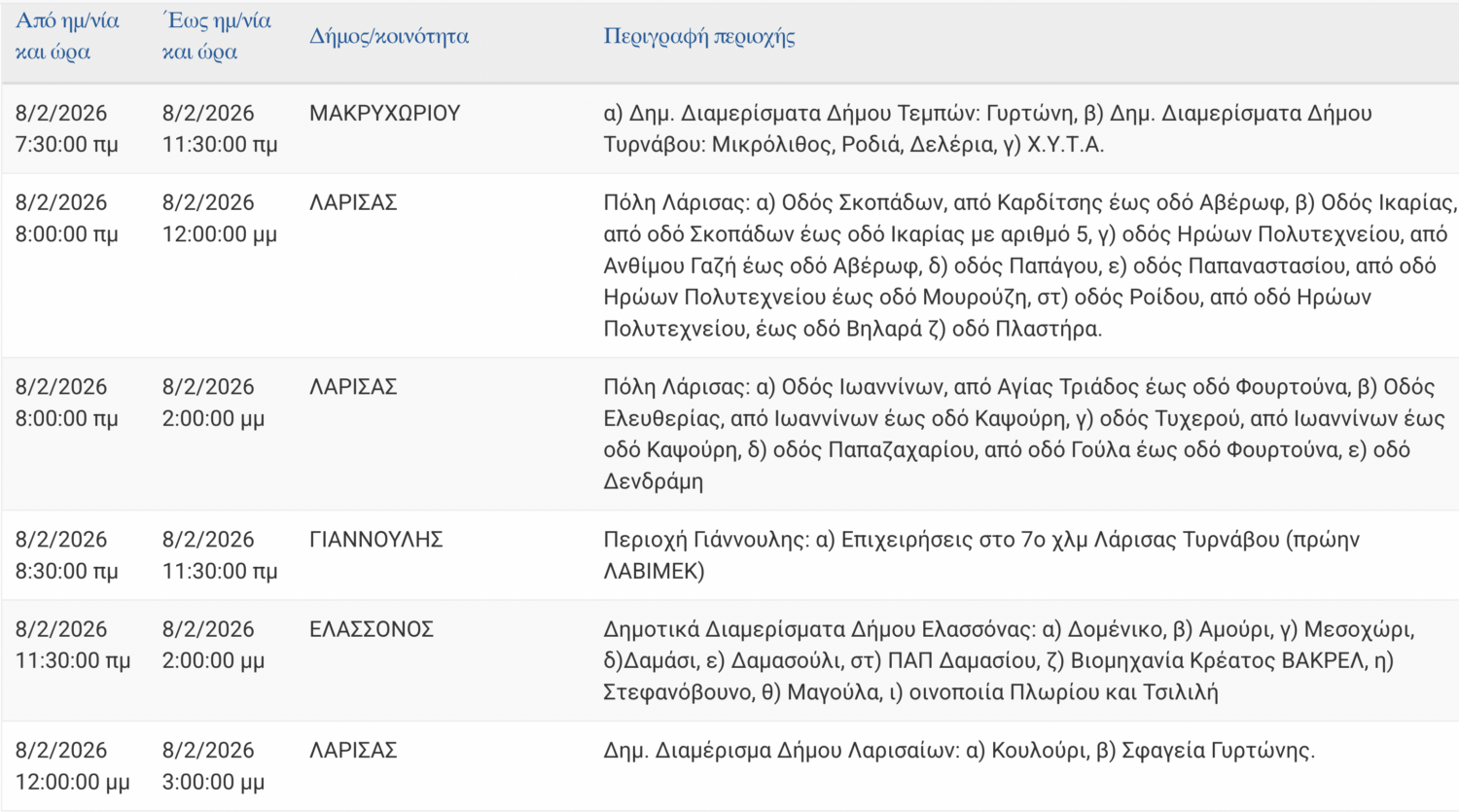Click the description mentioning Χ.Υ.Τ.Α.
The height and width of the screenshot is (812, 1459).
point(987,129)
